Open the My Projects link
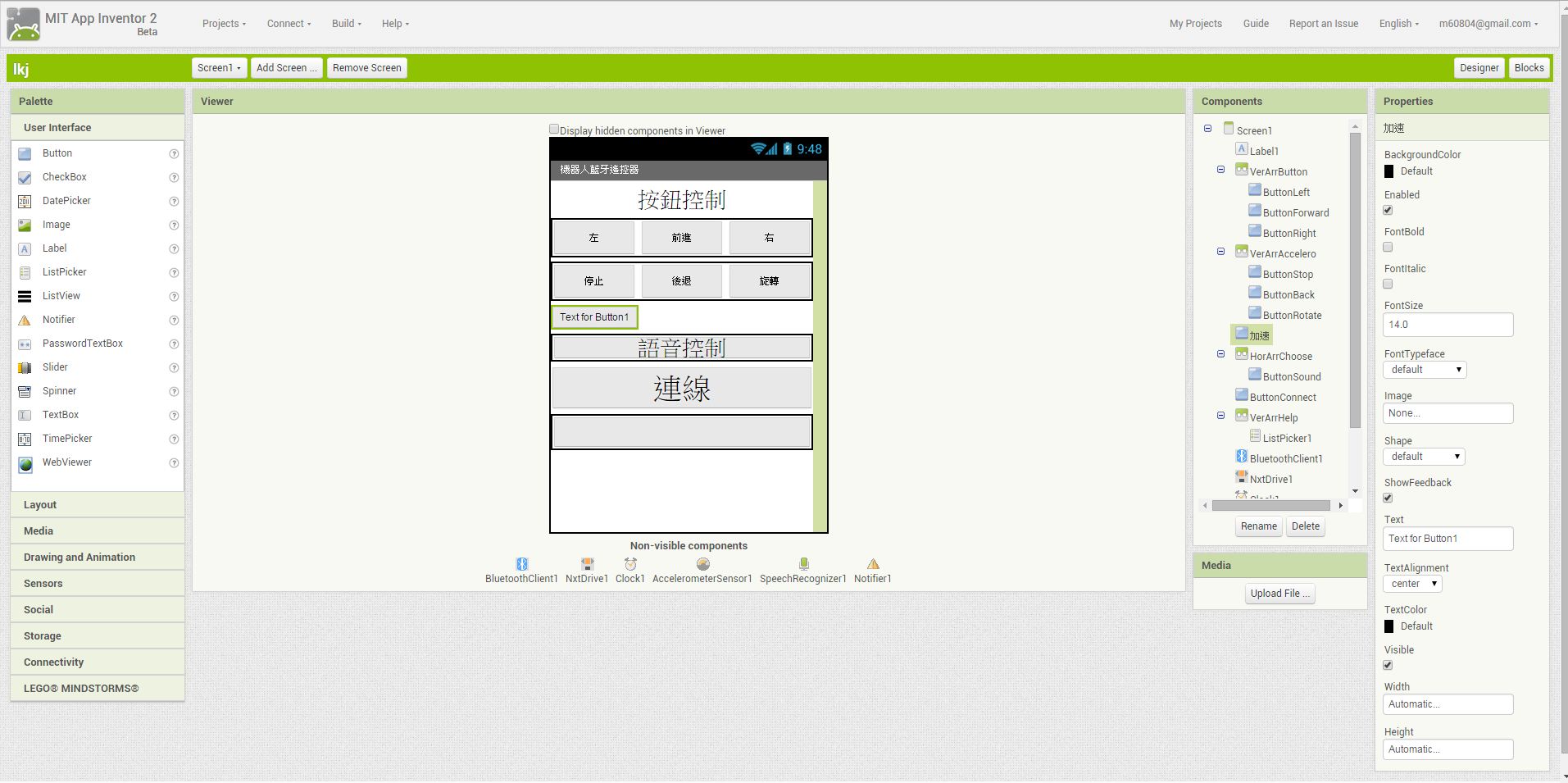This screenshot has height=783, width=1568. (1195, 24)
